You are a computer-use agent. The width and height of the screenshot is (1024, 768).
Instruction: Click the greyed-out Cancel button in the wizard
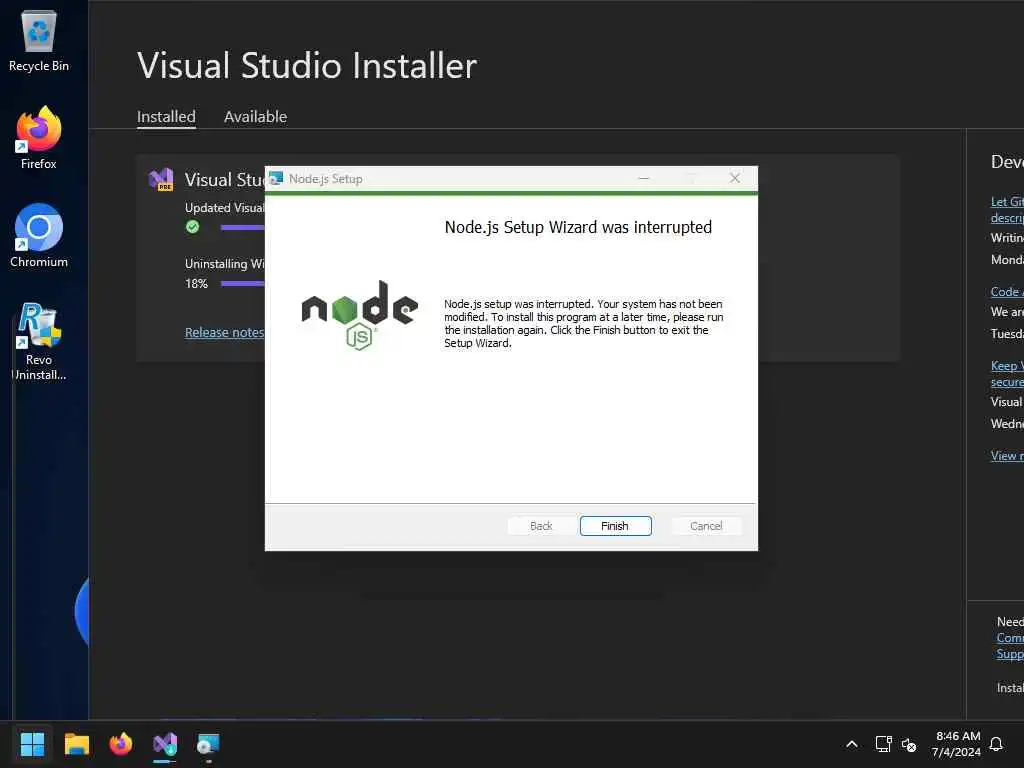click(x=706, y=526)
